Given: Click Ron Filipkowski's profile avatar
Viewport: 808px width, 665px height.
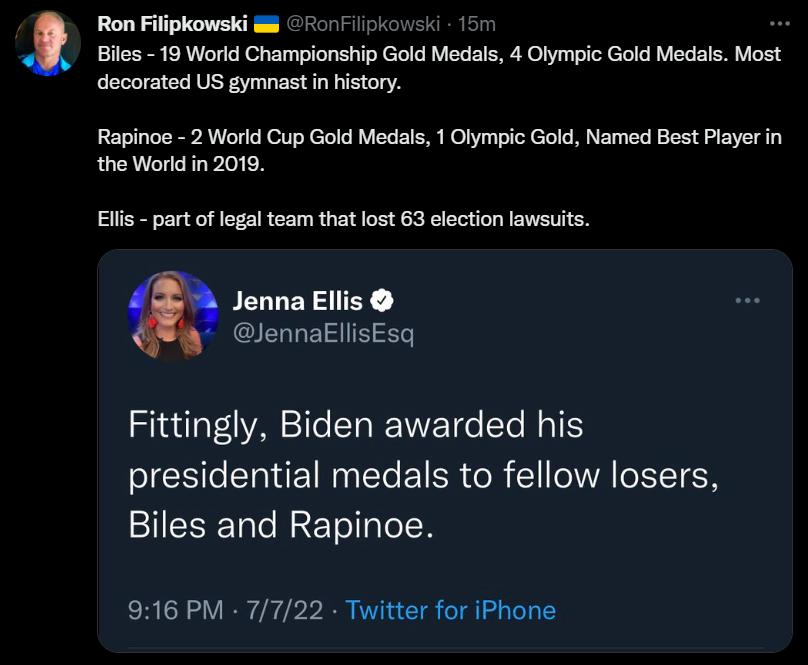Looking at the screenshot, I should 46,38.
